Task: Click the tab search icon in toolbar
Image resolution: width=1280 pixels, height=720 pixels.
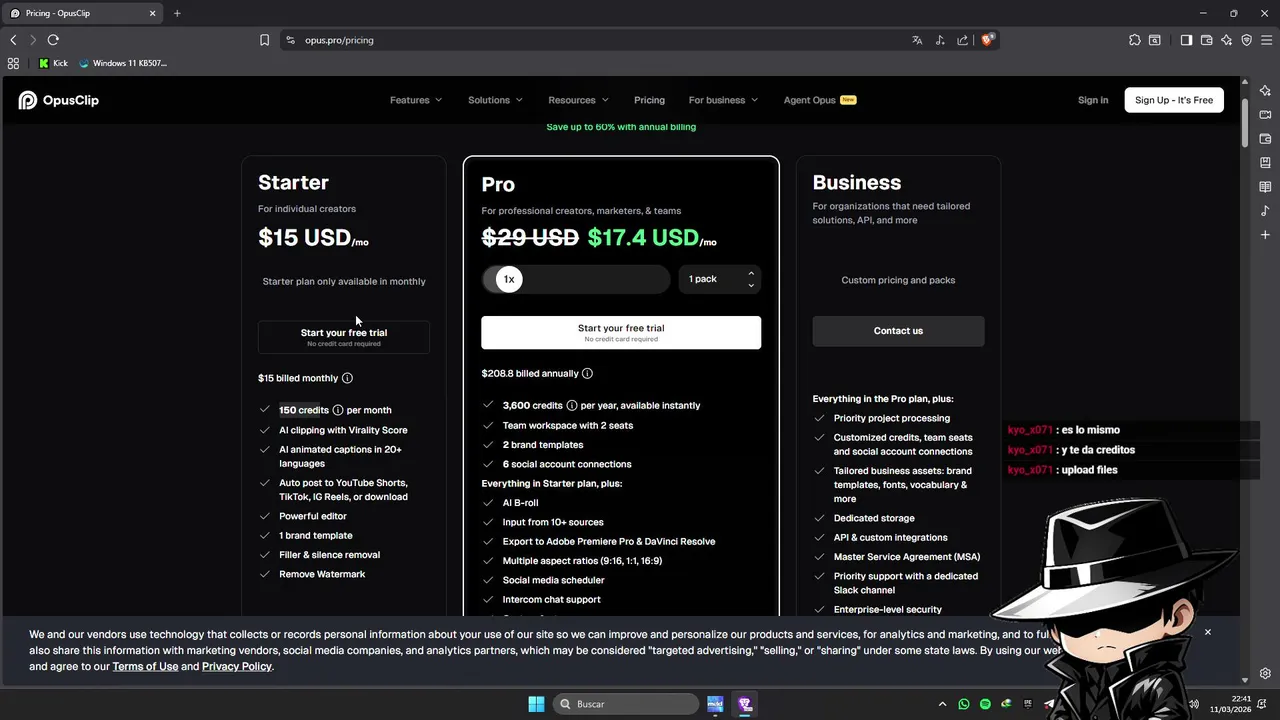Action: [x=1155, y=40]
